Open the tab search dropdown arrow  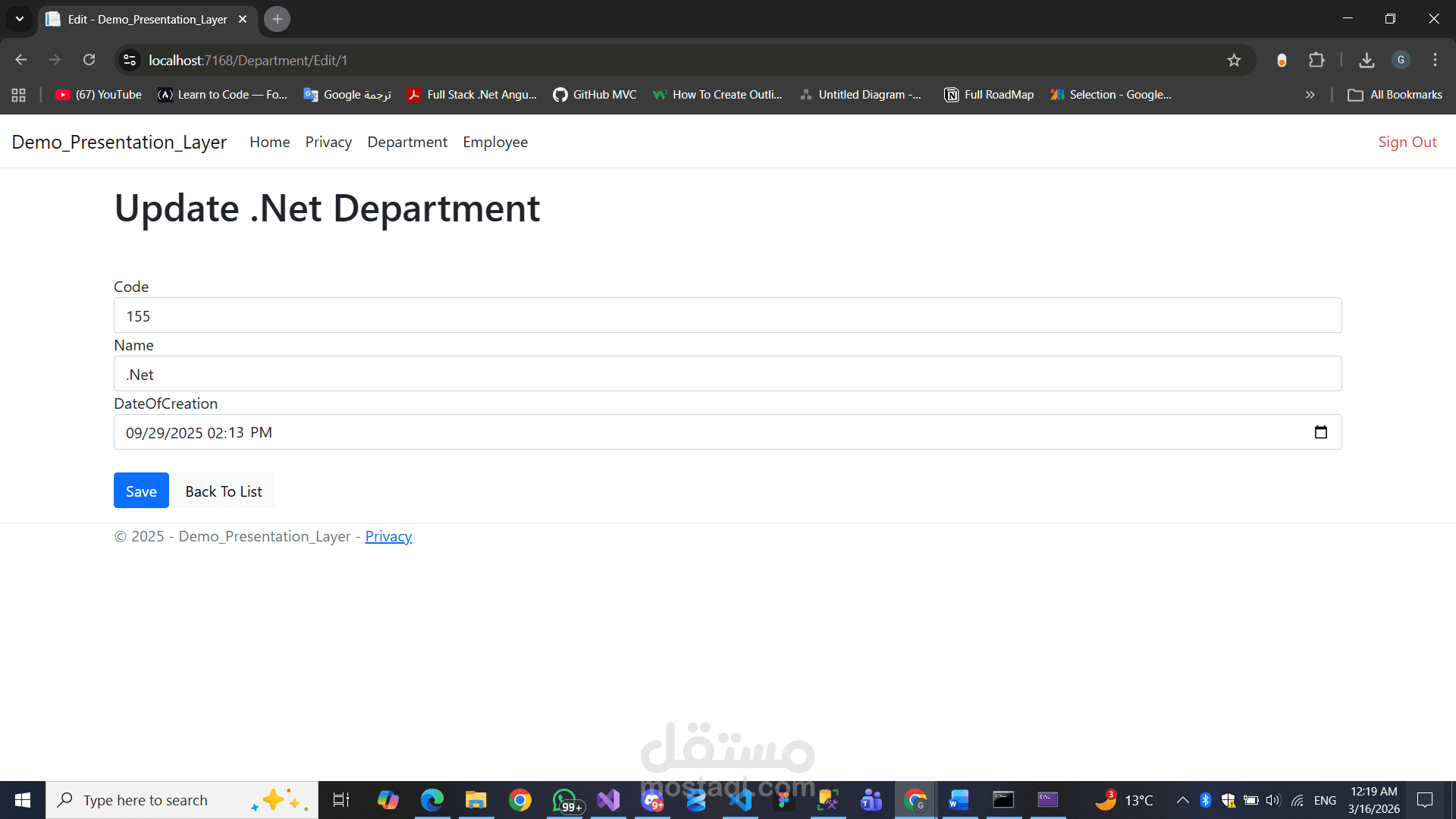[20, 19]
